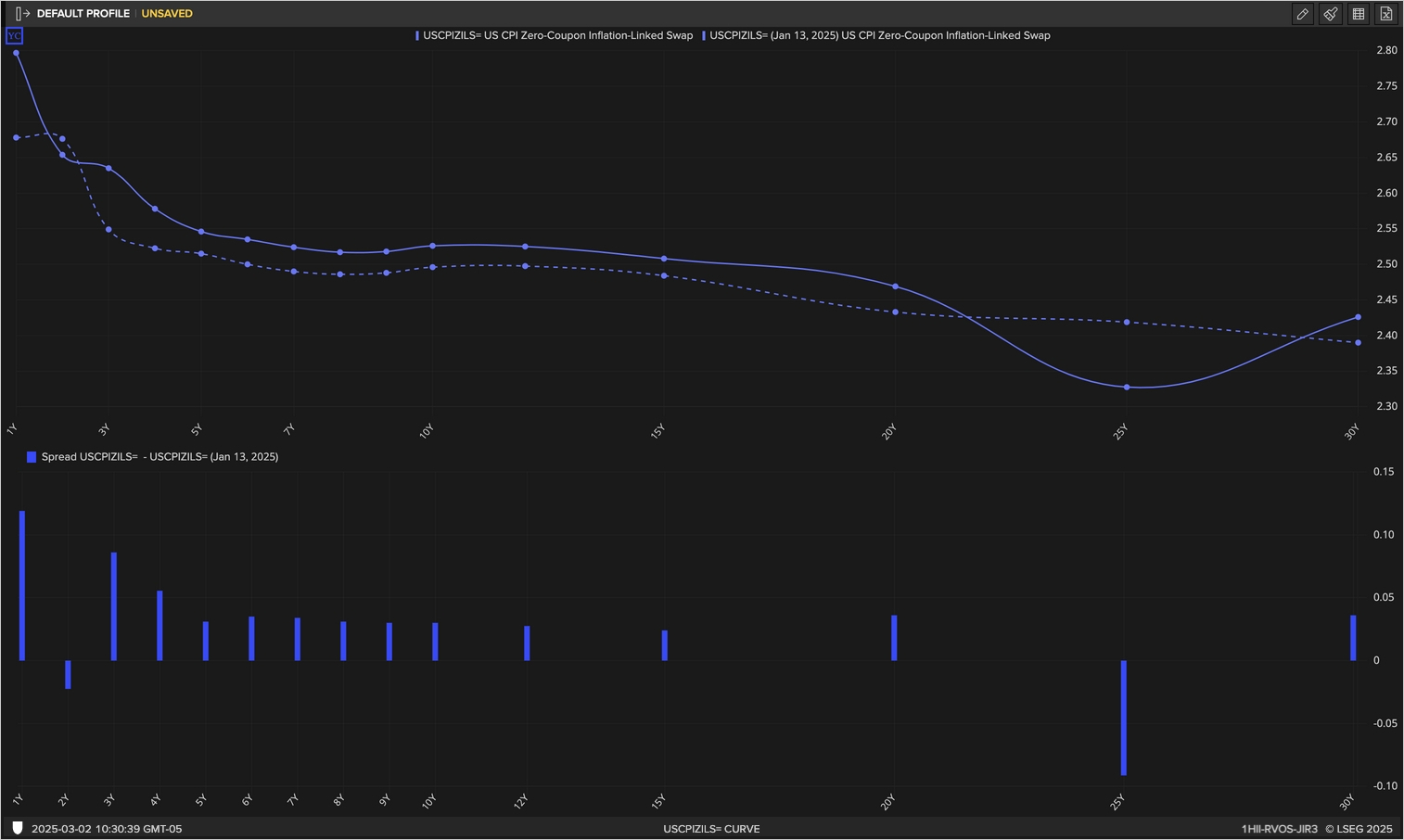Select the 15Y spread bar
Screen dimensions: 1404x840
click(665, 645)
